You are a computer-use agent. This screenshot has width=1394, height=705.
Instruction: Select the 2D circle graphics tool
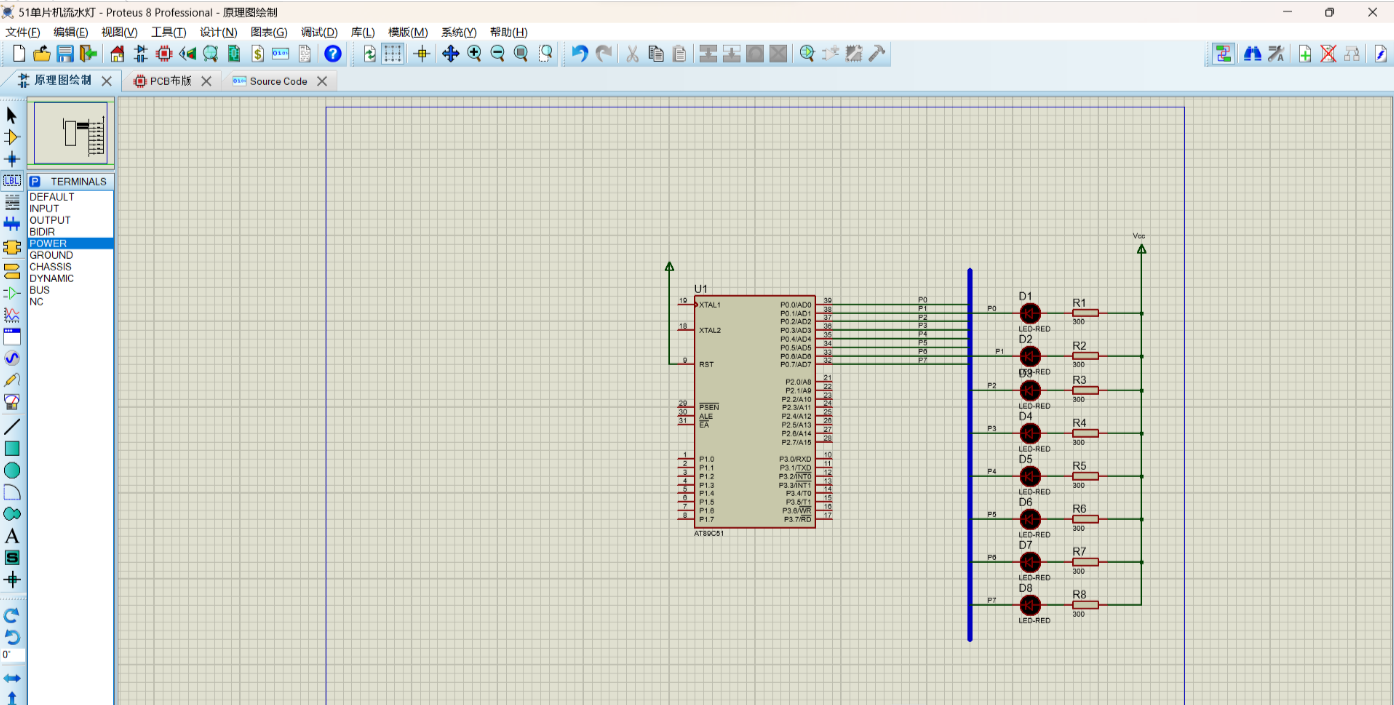coord(12,470)
